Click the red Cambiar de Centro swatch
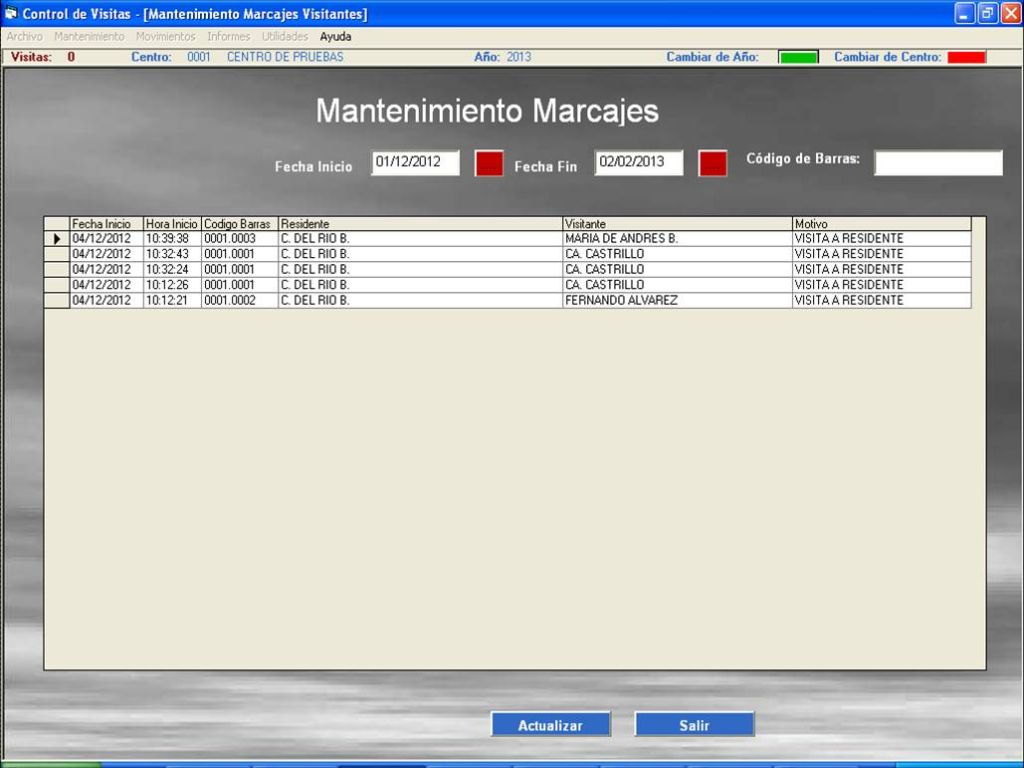This screenshot has width=1024, height=768. pos(966,57)
